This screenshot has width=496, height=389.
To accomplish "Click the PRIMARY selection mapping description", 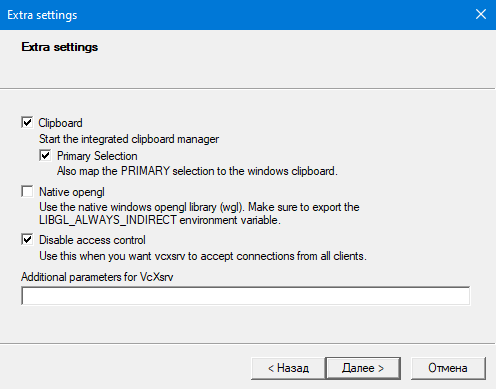I will pyautogui.click(x=197, y=171).
